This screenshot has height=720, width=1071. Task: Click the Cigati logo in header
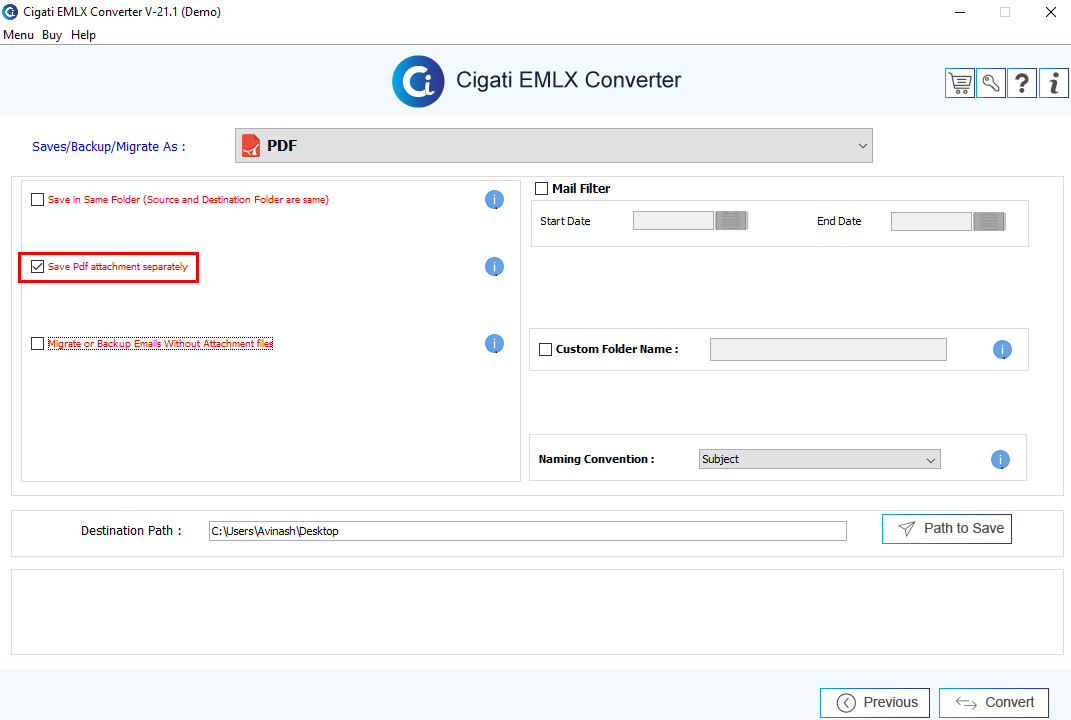click(x=418, y=81)
